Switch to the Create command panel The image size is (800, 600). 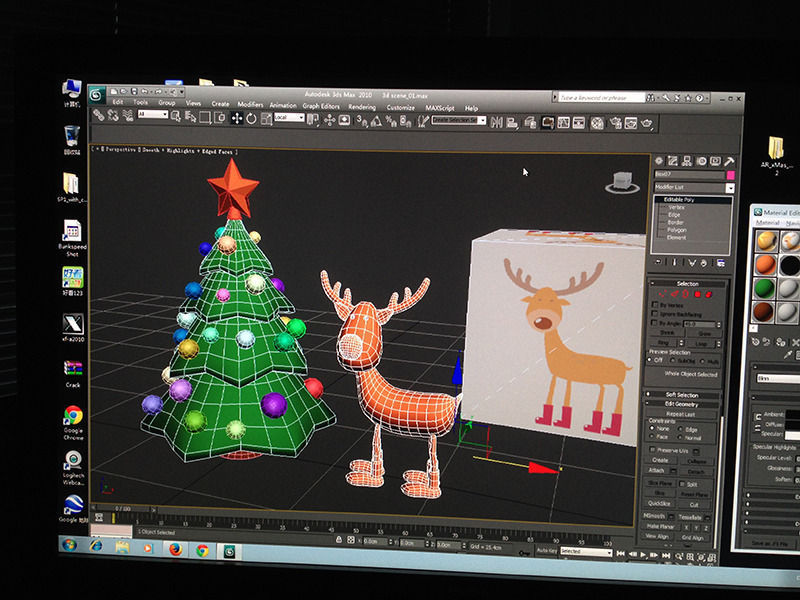point(659,161)
